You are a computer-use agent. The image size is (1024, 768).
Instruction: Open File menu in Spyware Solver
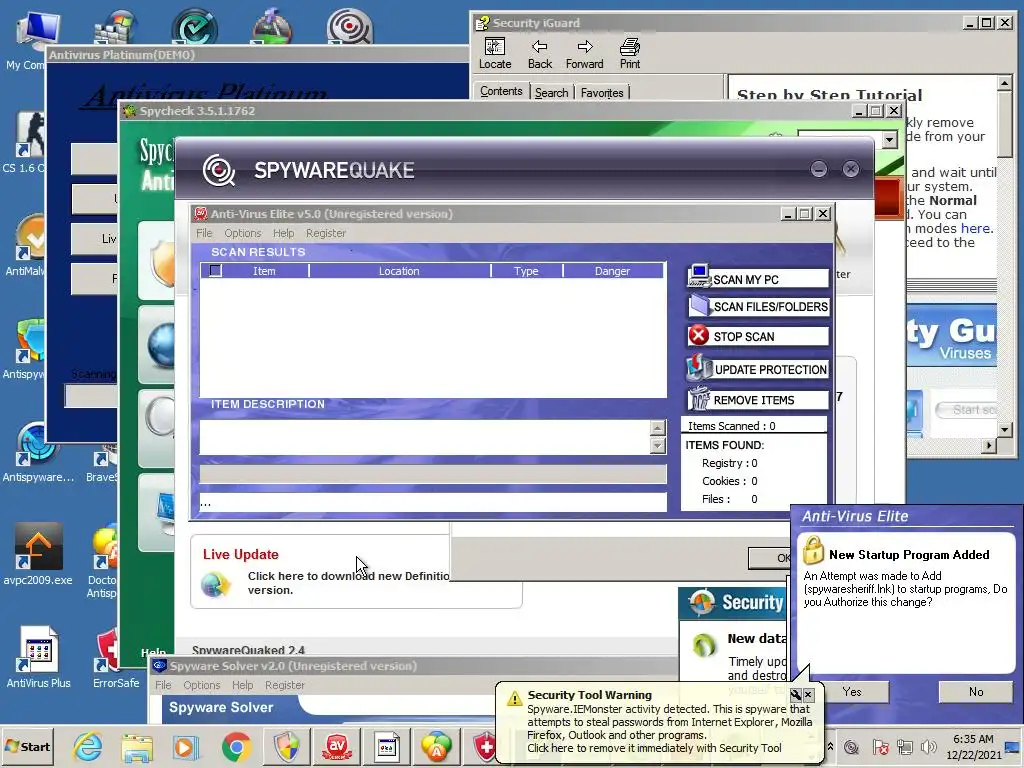click(x=163, y=685)
